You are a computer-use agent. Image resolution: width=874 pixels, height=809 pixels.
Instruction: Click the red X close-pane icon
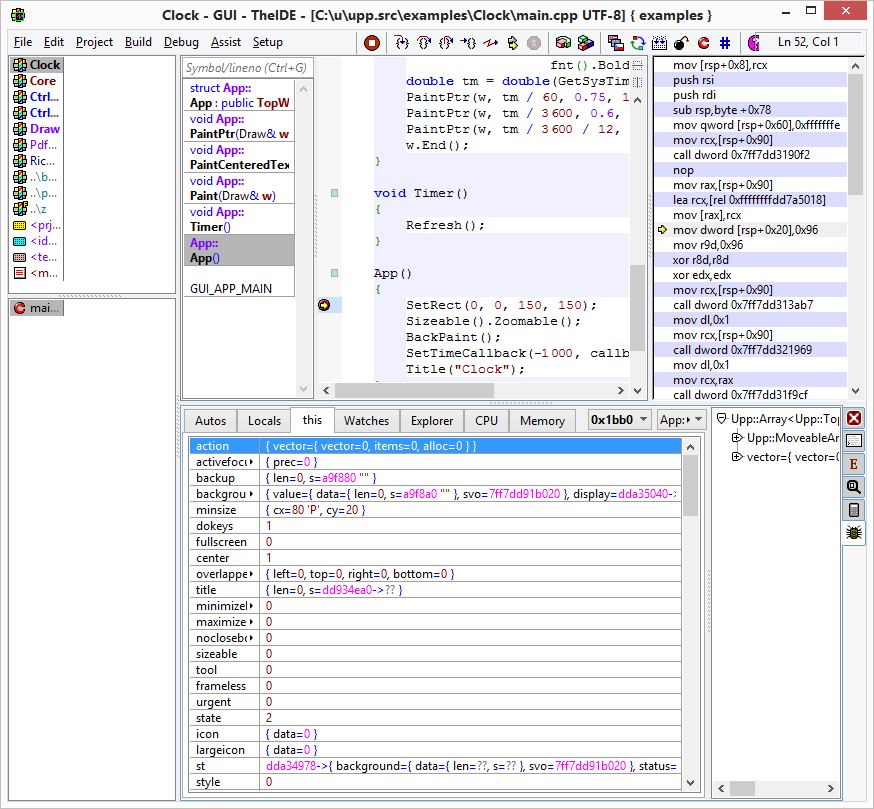(854, 418)
